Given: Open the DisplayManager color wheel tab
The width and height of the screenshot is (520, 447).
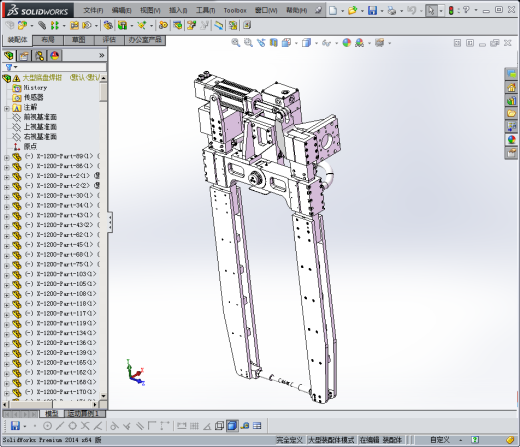Looking at the screenshot, I should coord(55,55).
